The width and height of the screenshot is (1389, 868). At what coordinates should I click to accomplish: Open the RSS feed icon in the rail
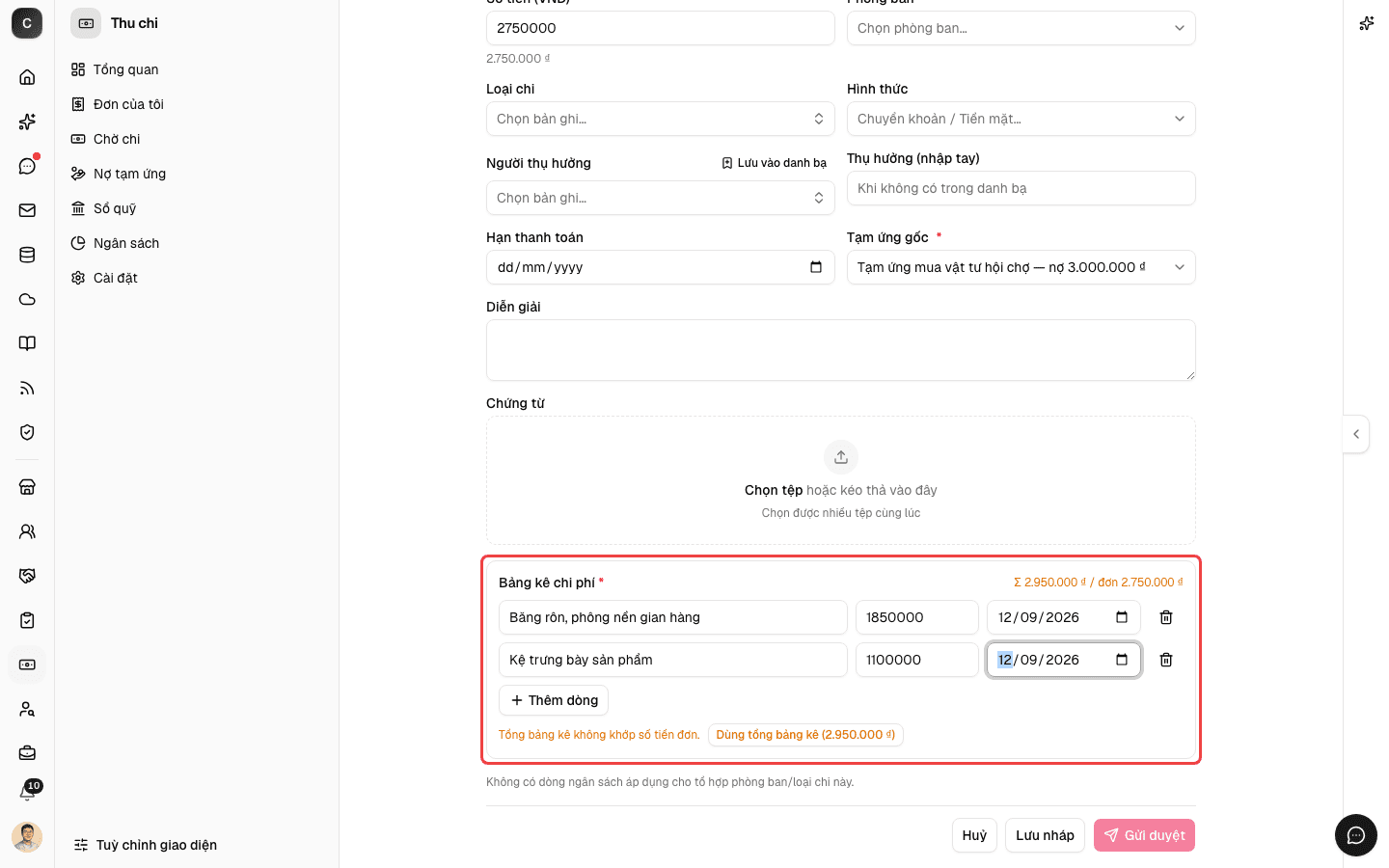pyautogui.click(x=27, y=388)
